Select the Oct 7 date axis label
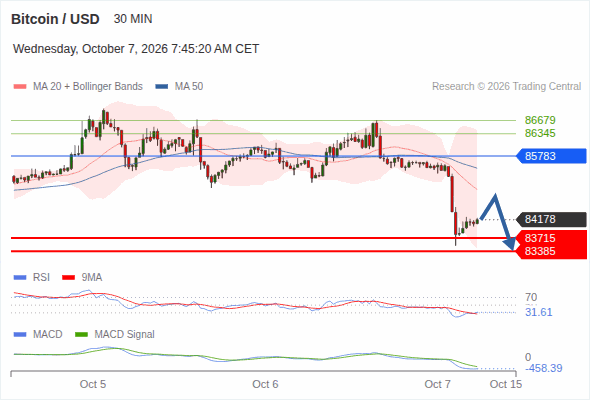The image size is (590, 400). coord(438,384)
